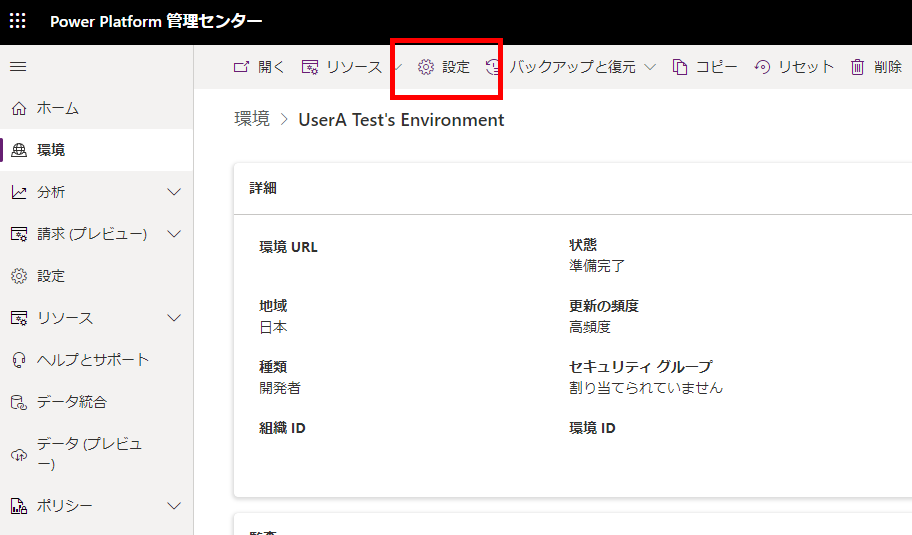912x535 pixels.
Task: Expand the 分析 chevron in sidebar
Action: click(x=174, y=192)
